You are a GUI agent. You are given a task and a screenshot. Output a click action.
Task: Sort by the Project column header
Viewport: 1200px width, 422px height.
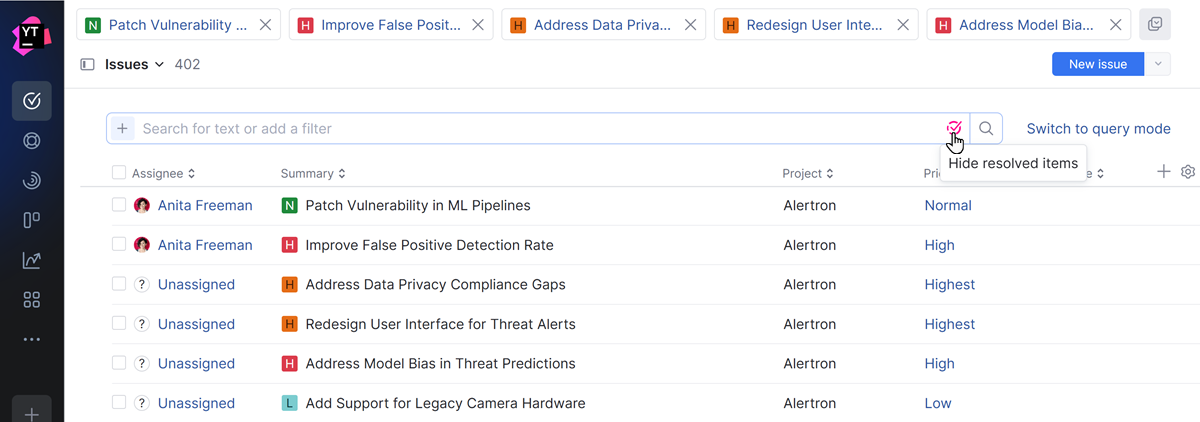[808, 174]
